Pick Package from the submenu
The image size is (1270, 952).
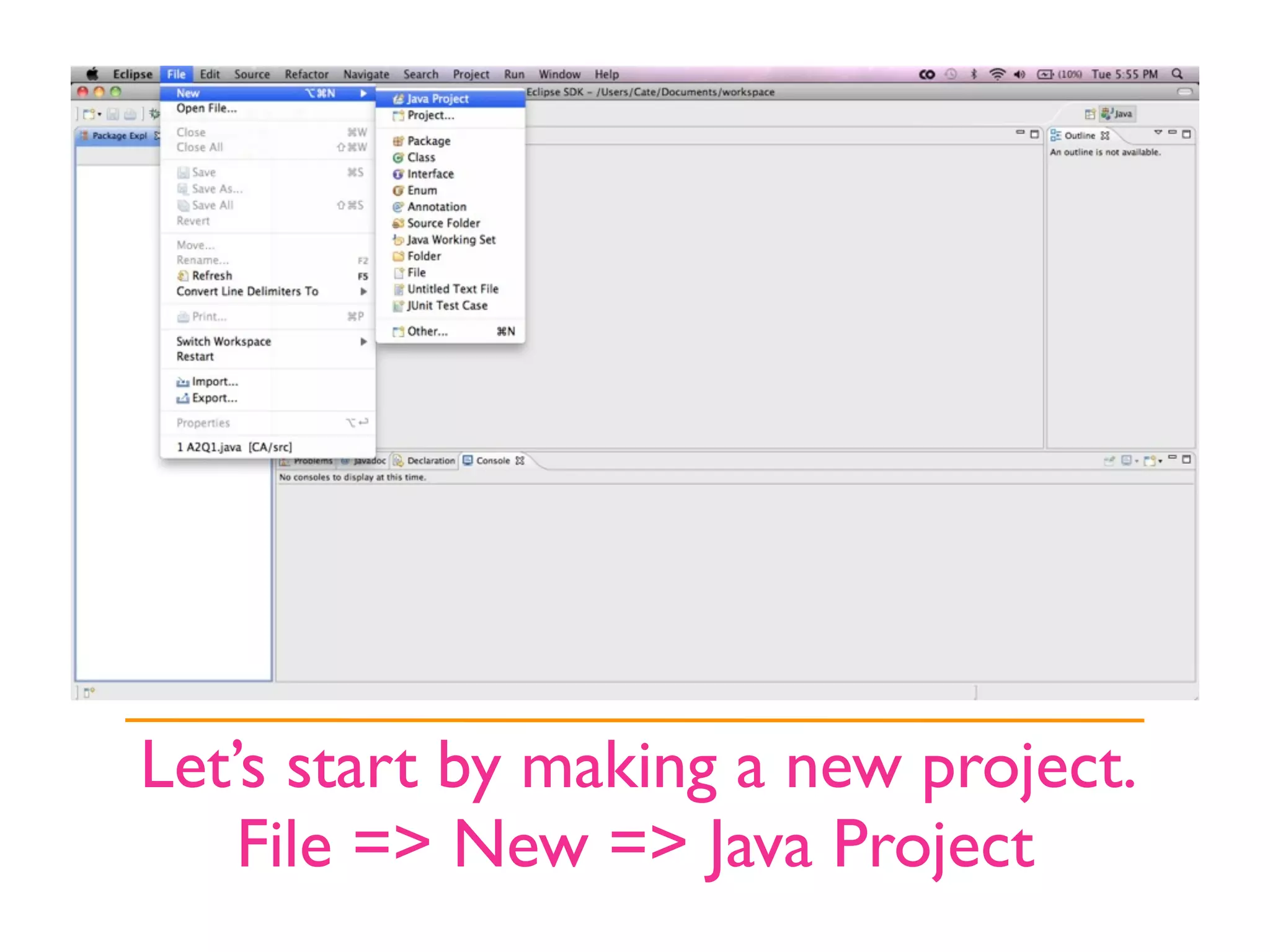point(428,141)
